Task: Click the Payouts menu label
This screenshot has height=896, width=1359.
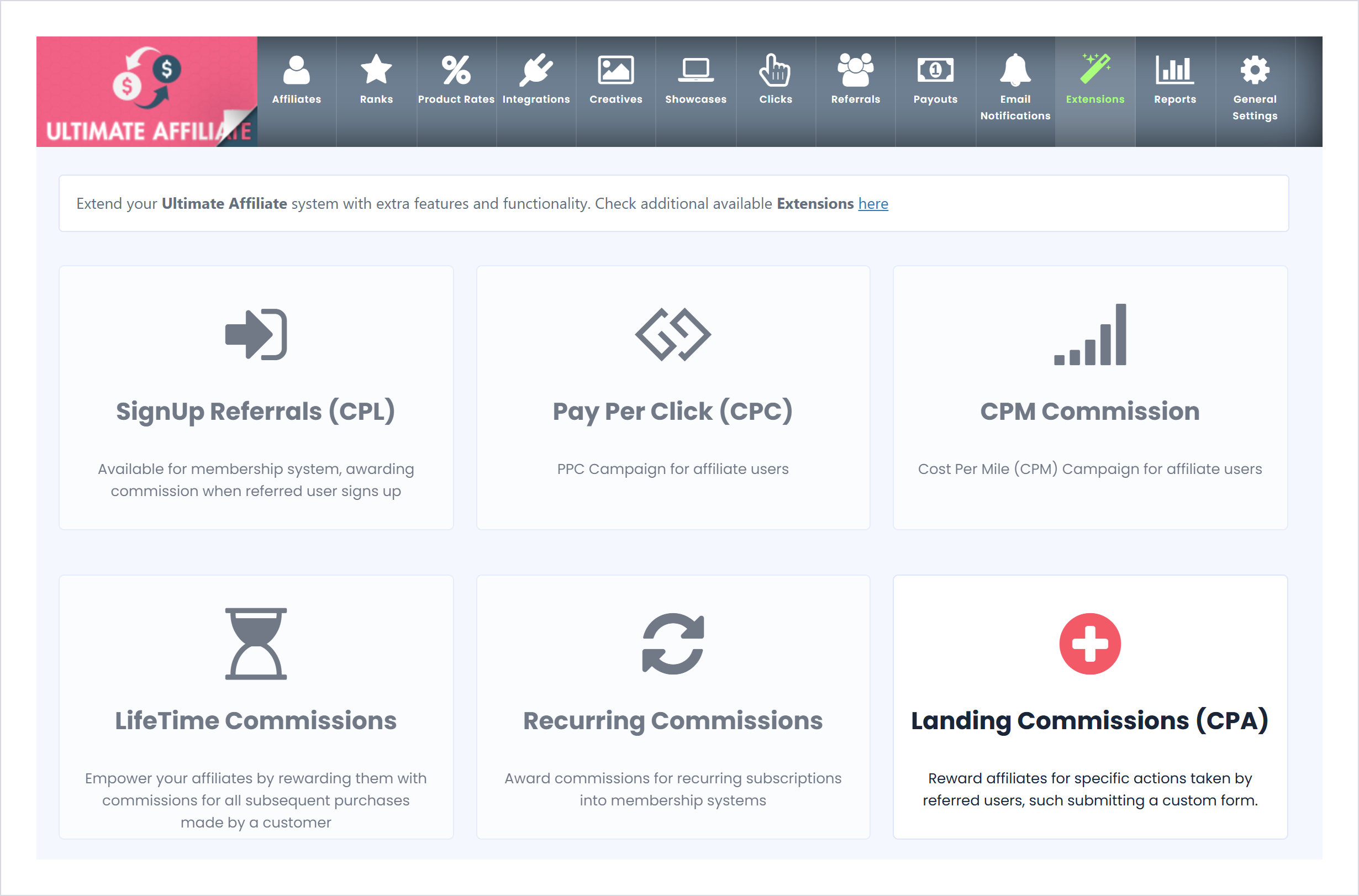Action: pos(935,99)
